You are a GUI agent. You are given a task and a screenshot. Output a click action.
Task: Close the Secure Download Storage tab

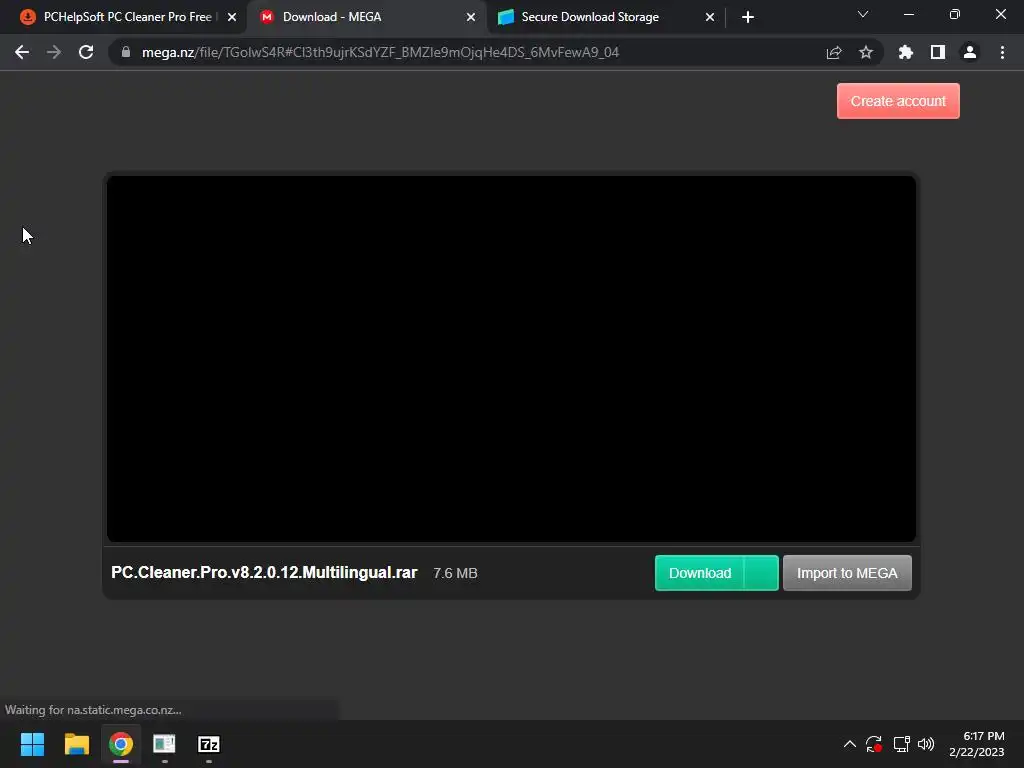tap(710, 17)
